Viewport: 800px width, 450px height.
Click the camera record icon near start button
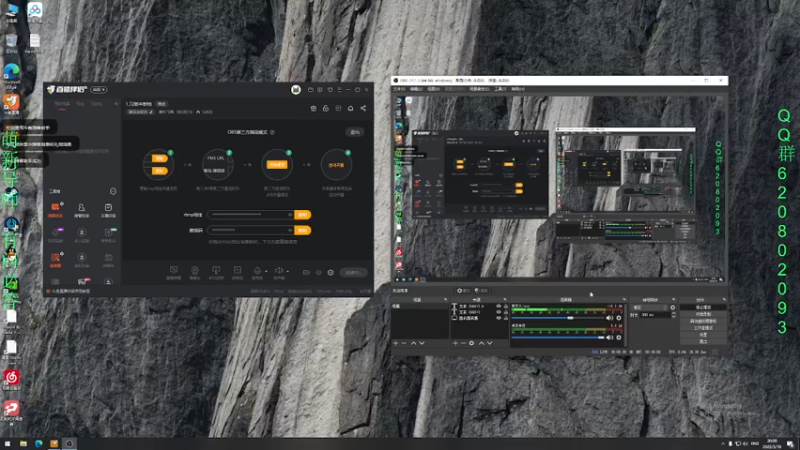coord(306,272)
